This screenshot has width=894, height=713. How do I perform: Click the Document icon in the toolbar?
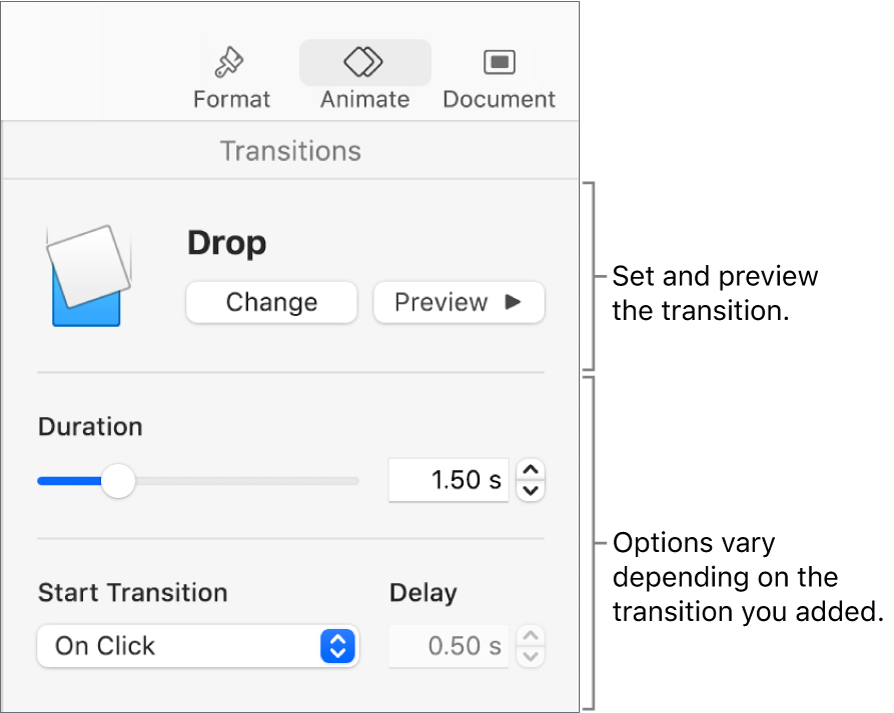[x=498, y=62]
